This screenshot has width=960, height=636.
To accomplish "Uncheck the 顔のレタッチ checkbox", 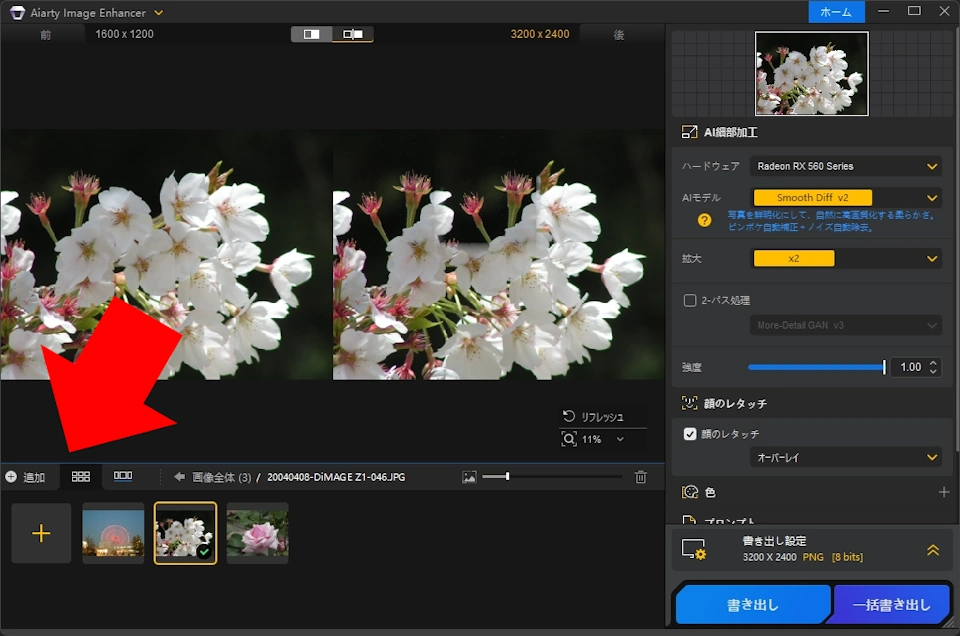I will [x=689, y=433].
